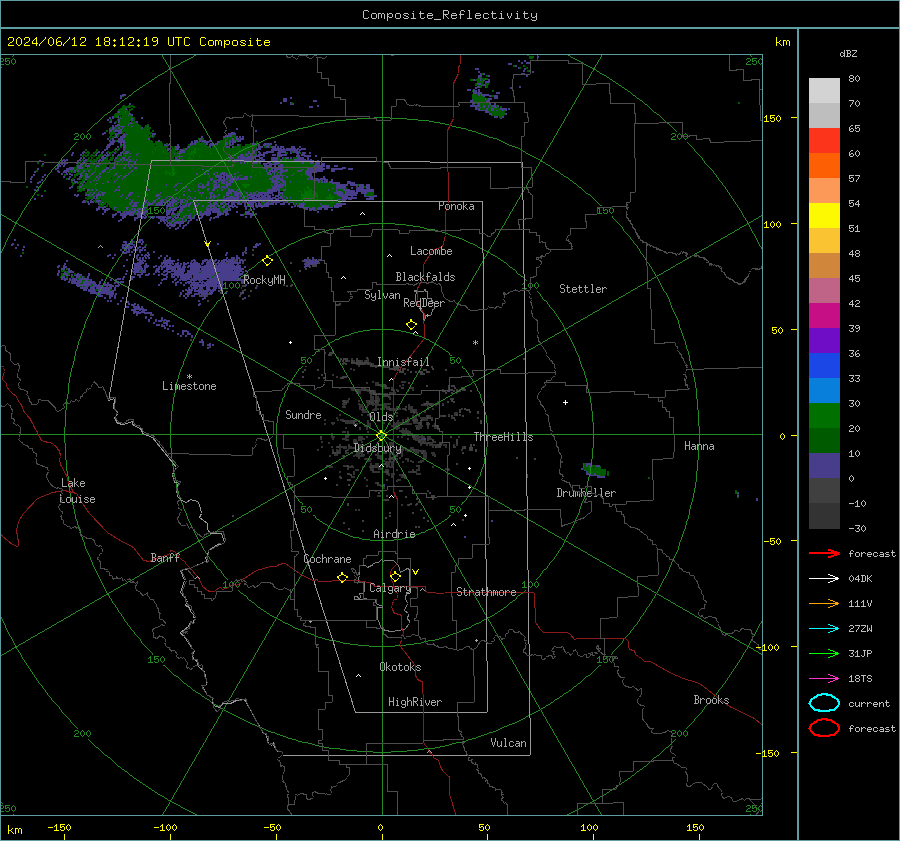The image size is (900, 841).
Task: Click the purple swatch between 39 and 36
Action: pyautogui.click(x=824, y=340)
